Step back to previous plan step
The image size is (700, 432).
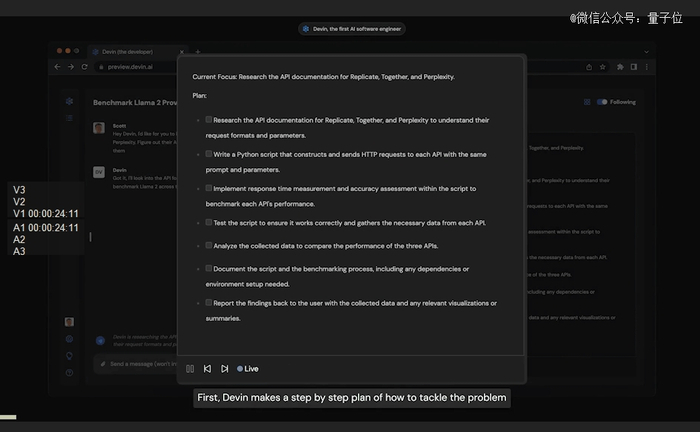point(207,369)
